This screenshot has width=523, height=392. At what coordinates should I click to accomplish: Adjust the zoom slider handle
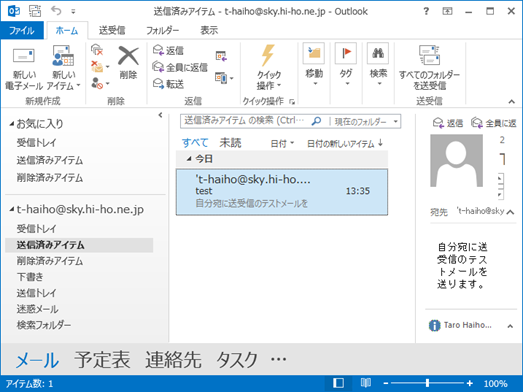pos(427,383)
